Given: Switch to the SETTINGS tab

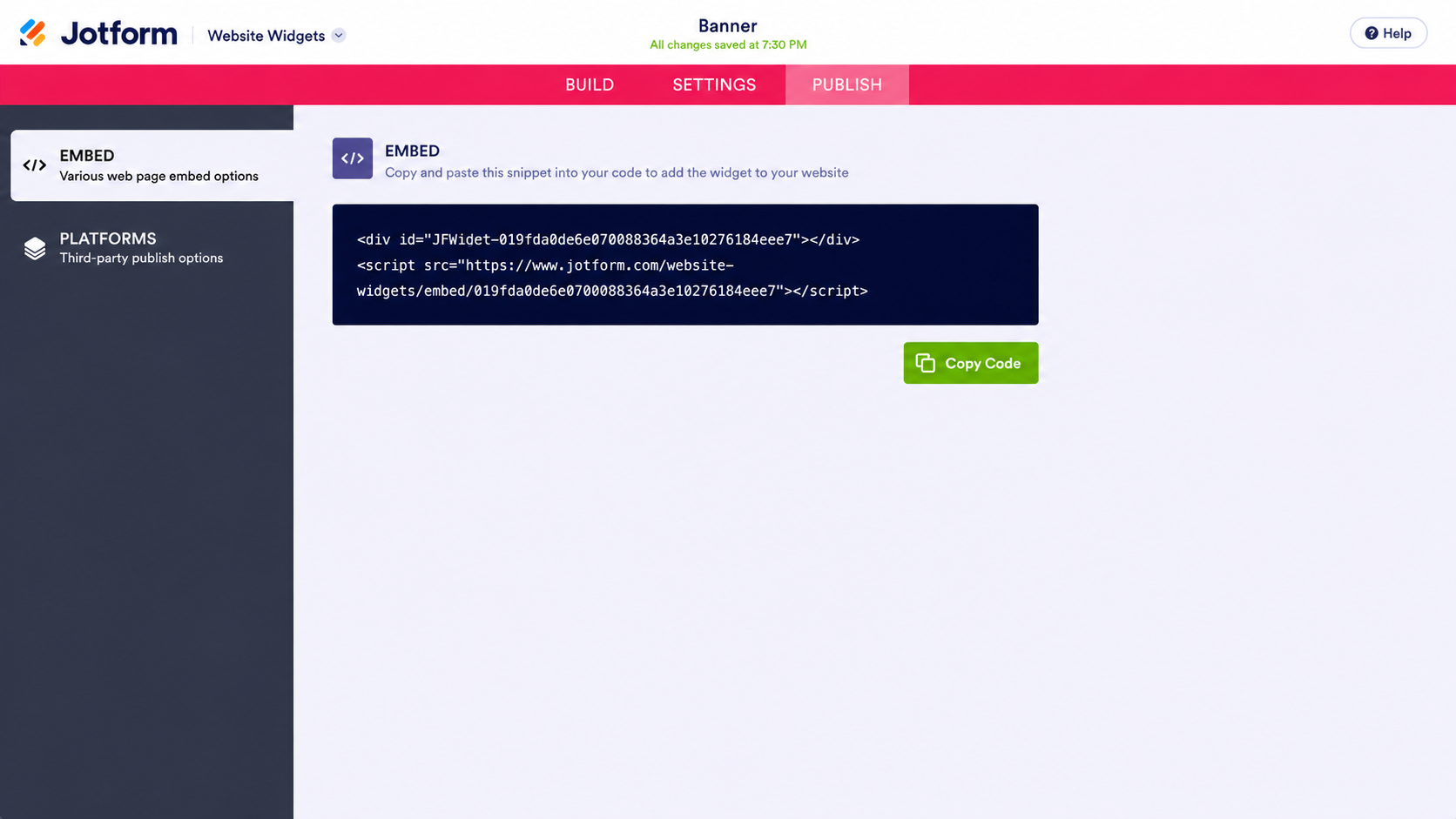Looking at the screenshot, I should 714,84.
